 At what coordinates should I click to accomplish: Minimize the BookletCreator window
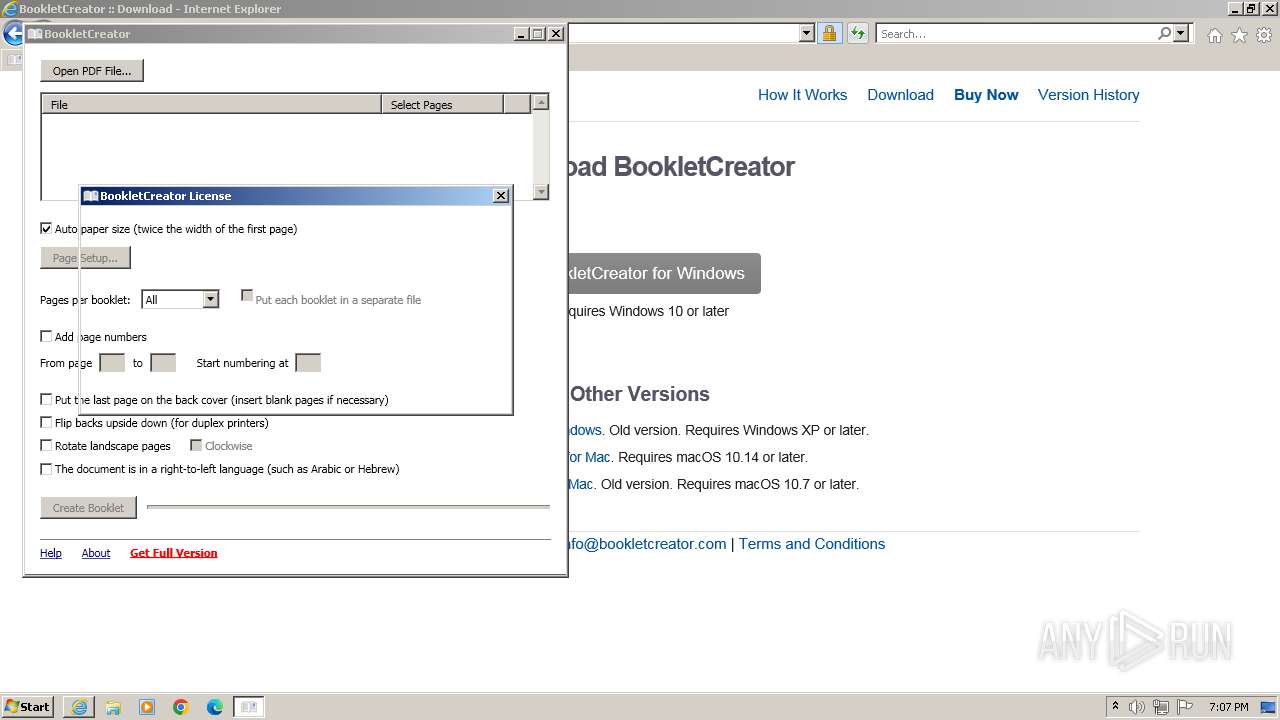click(x=522, y=34)
